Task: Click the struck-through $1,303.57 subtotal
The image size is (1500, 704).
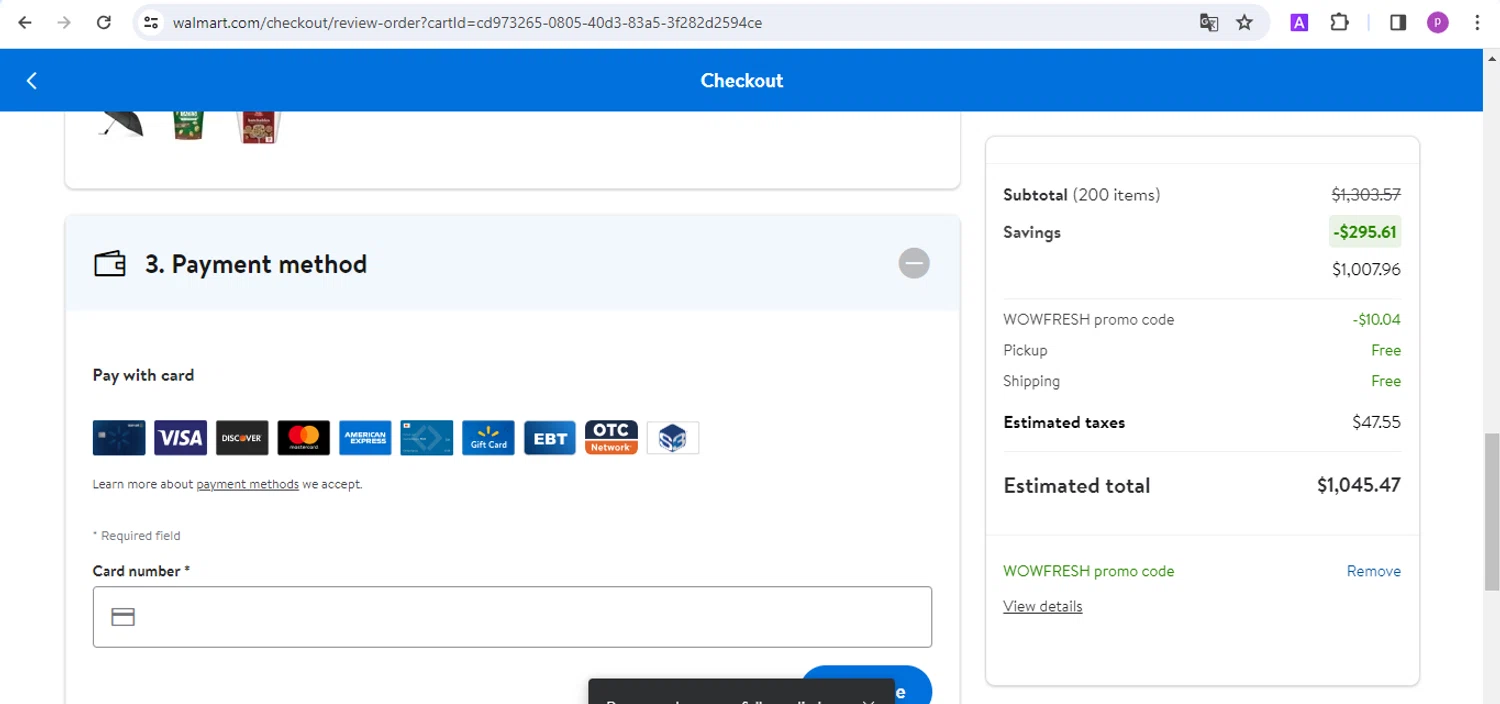Action: click(x=1366, y=195)
